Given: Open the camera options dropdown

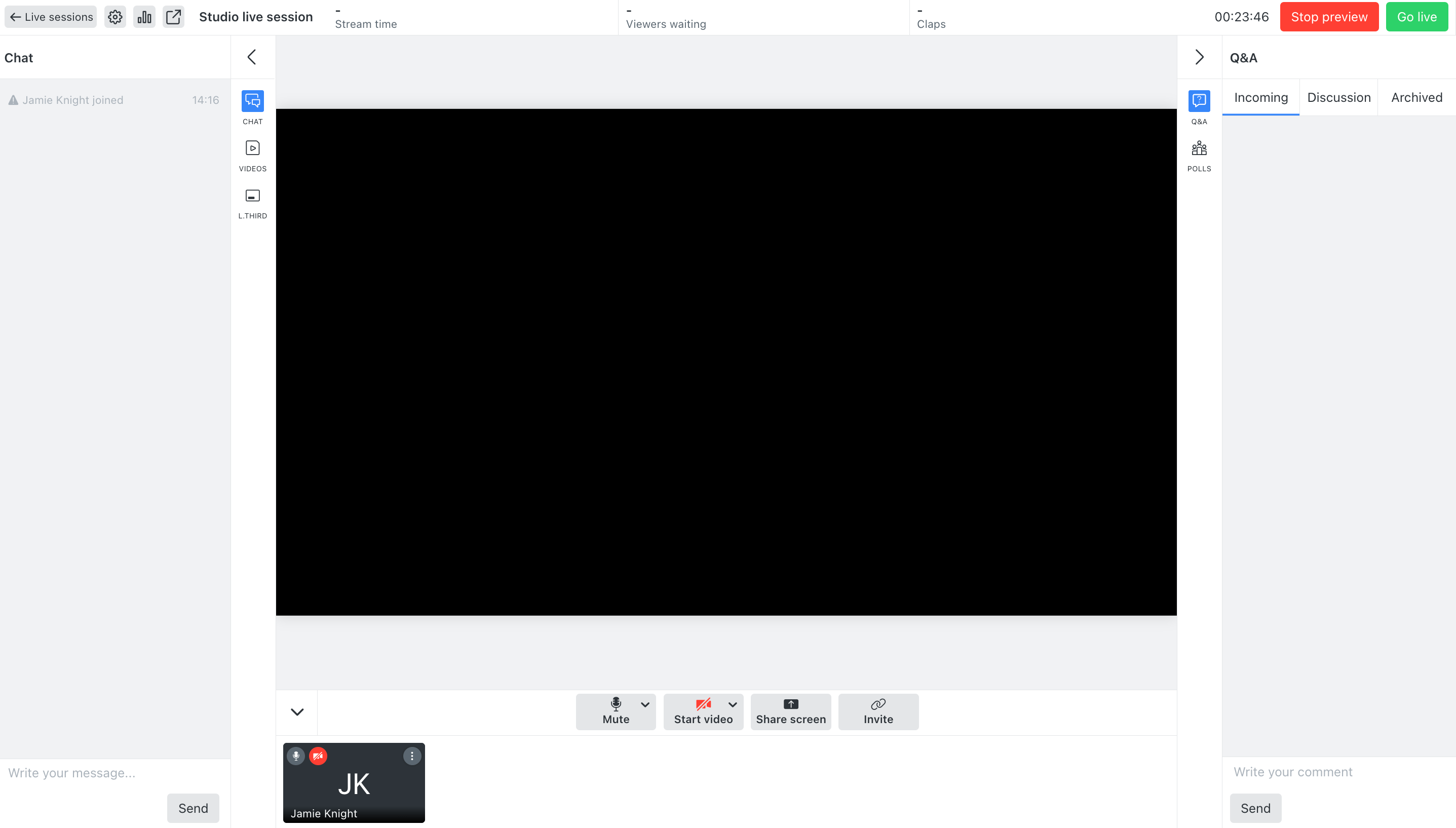Looking at the screenshot, I should [733, 705].
